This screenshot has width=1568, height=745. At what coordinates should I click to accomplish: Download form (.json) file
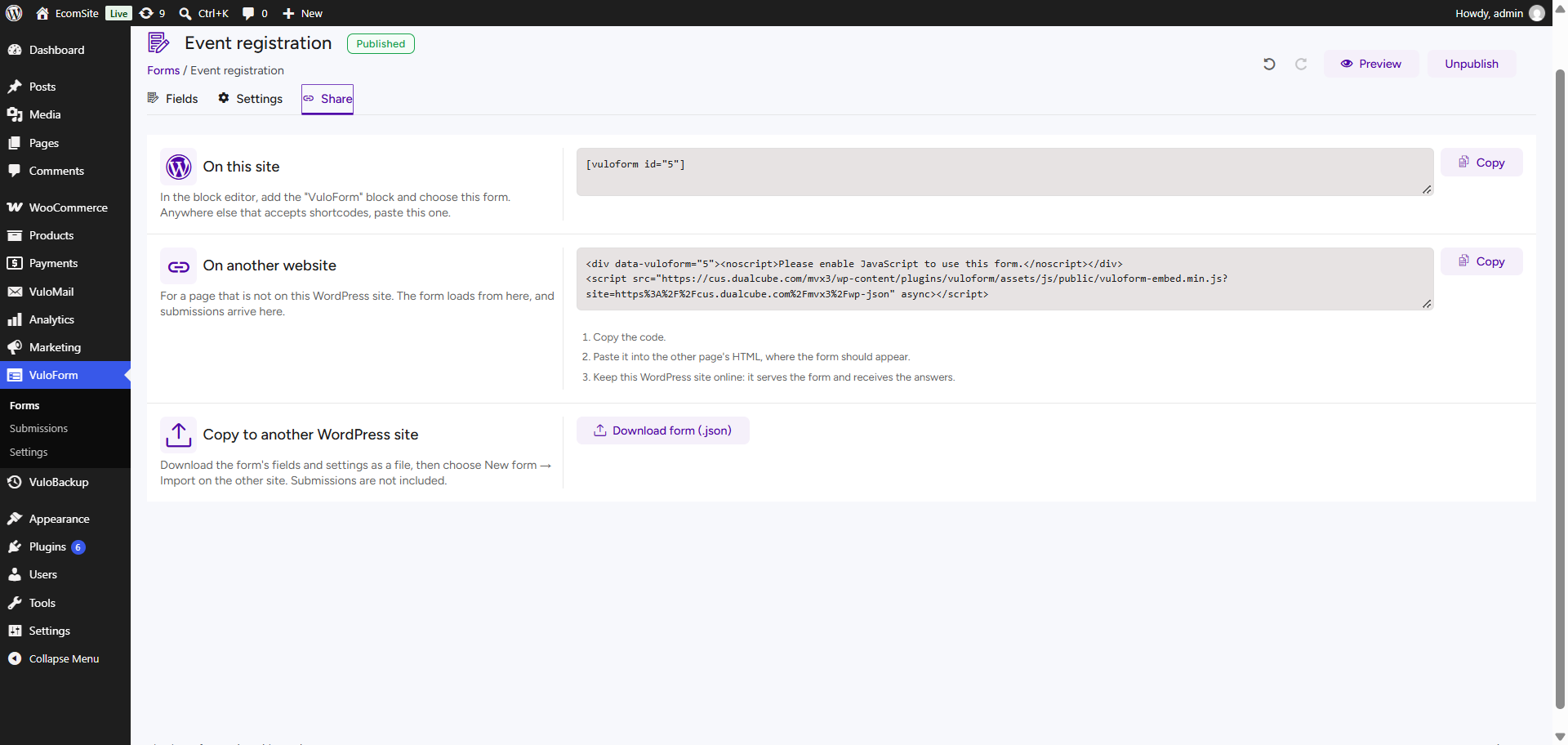coord(663,430)
